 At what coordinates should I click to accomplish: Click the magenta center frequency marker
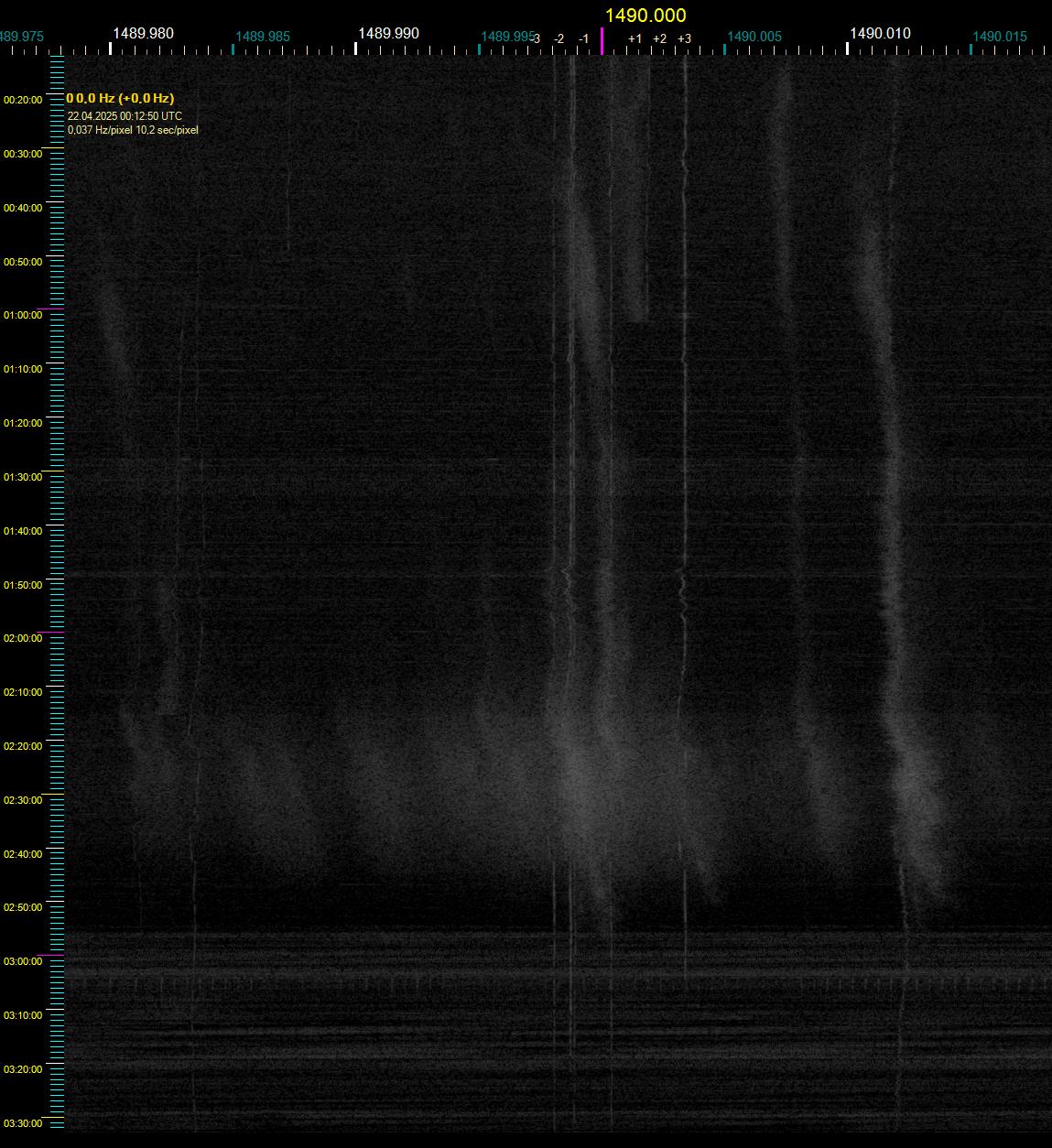[x=602, y=41]
